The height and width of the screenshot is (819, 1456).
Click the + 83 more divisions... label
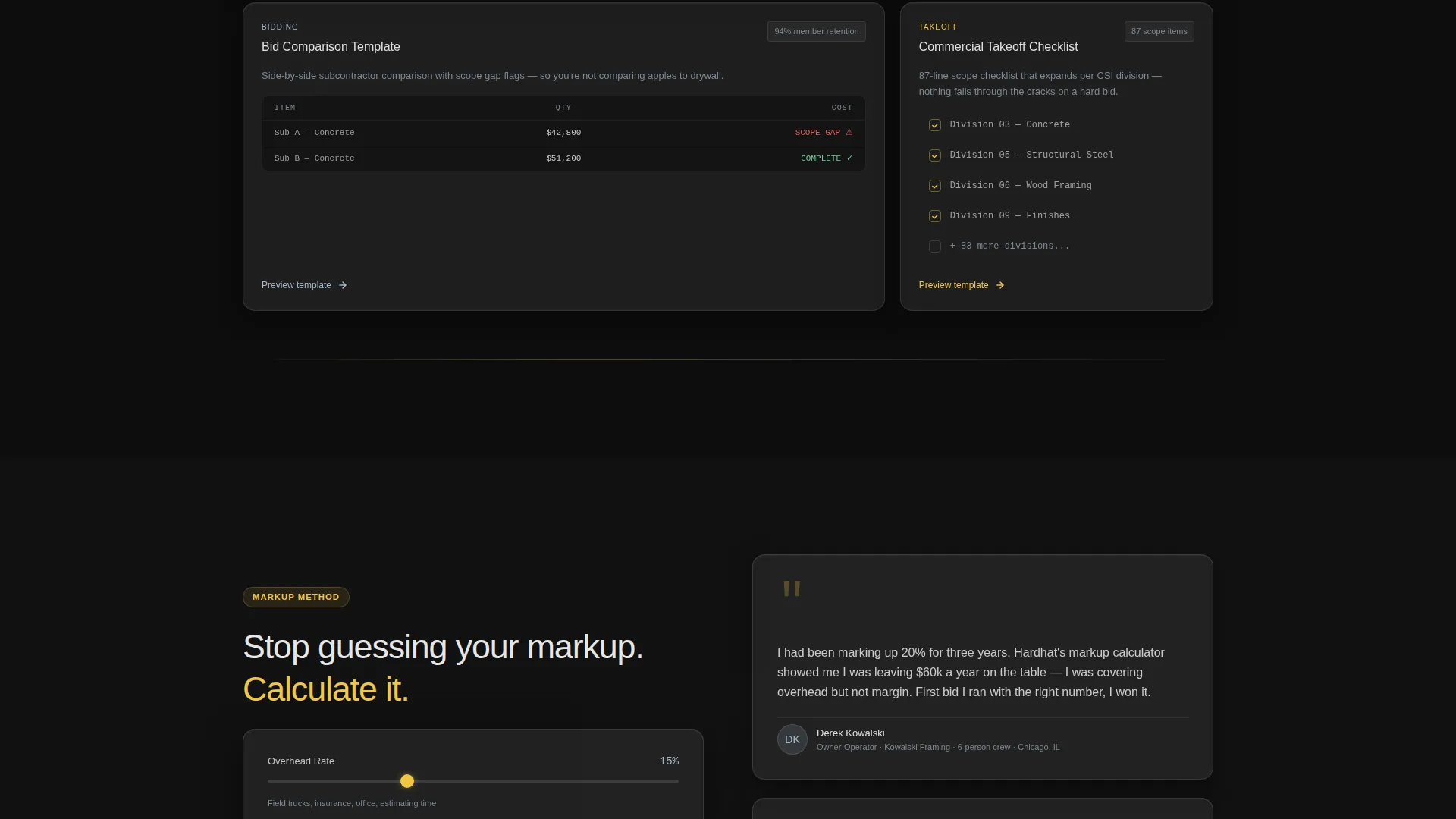(x=1009, y=246)
